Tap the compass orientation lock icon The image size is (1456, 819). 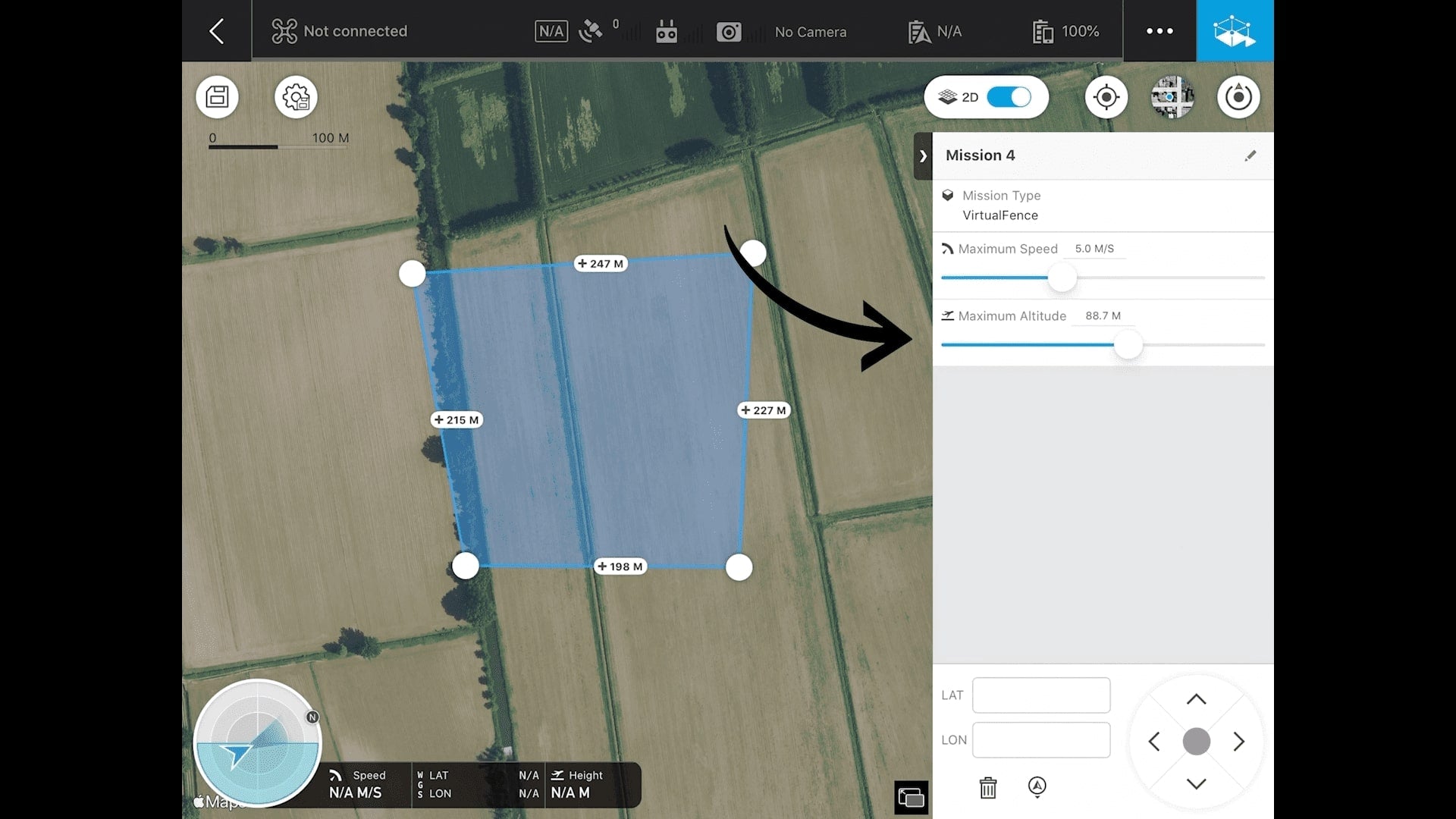1238,97
